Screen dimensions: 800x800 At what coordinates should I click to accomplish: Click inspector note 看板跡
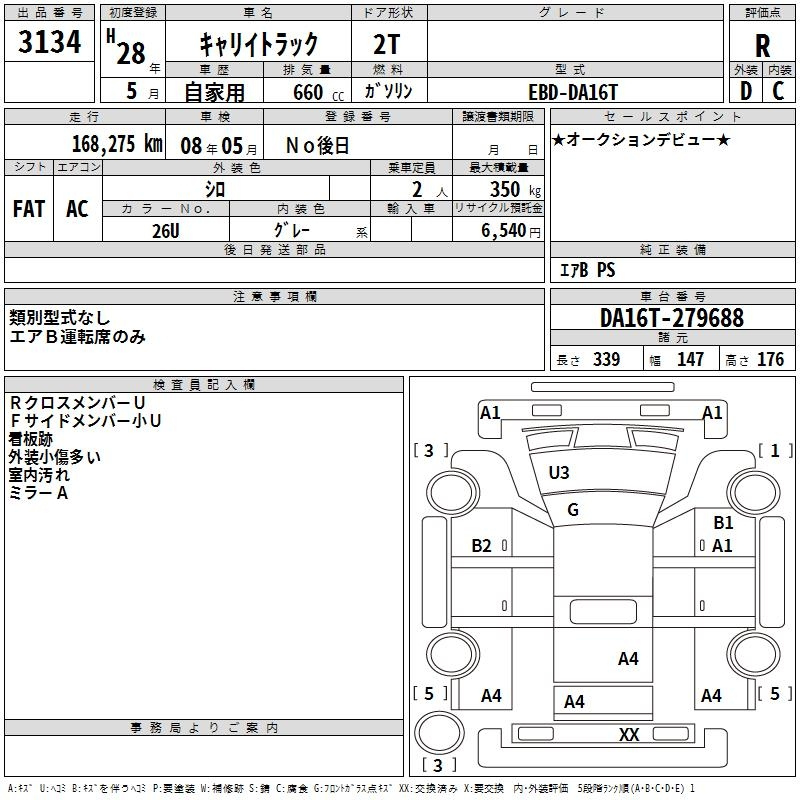click(x=31, y=439)
